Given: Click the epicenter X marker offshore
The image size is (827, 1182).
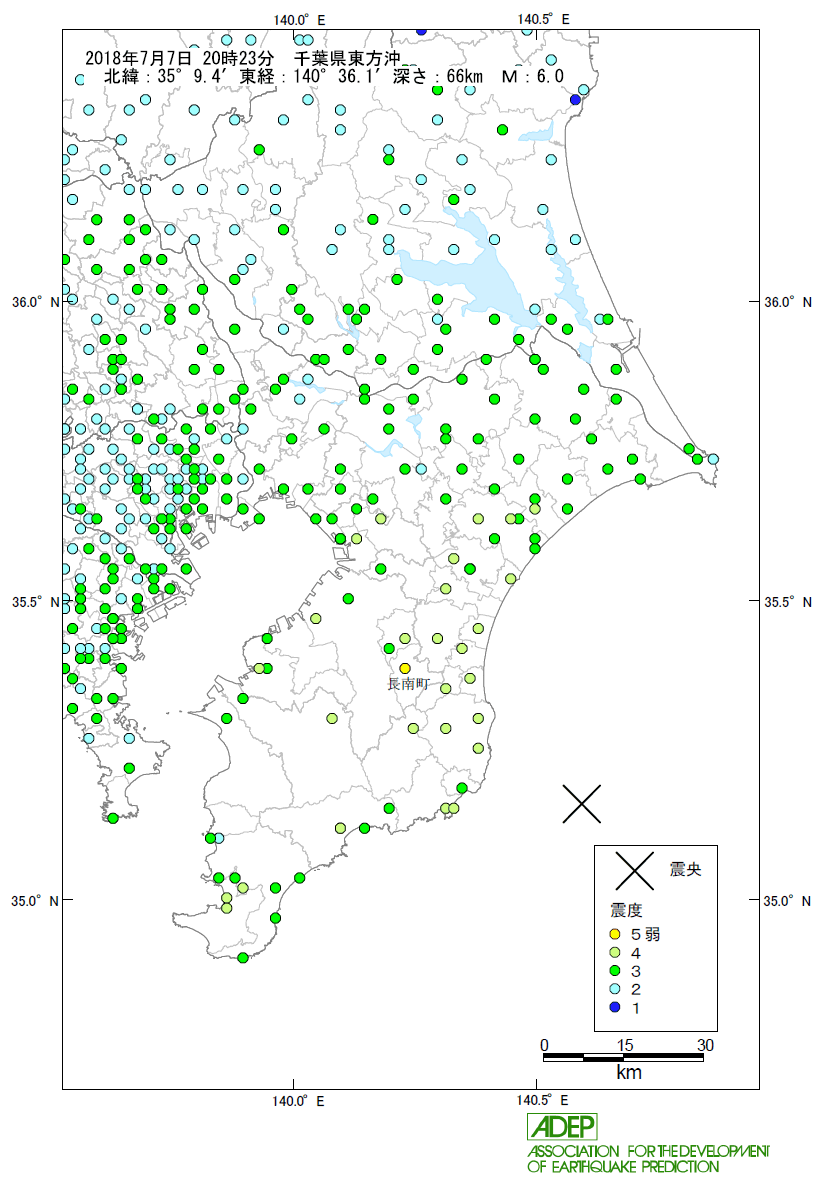Looking at the screenshot, I should coord(582,802).
